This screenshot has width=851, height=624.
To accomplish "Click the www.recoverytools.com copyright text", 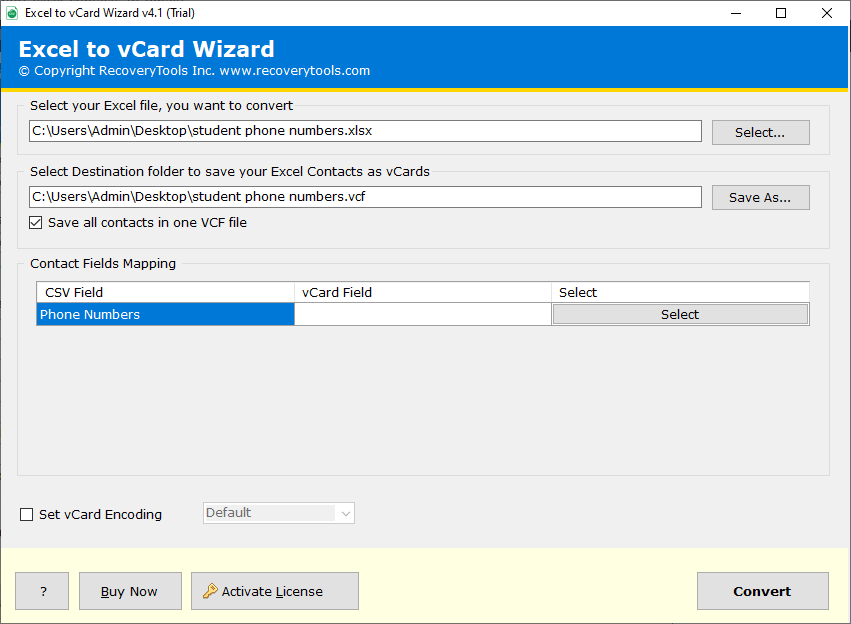I will pos(295,71).
